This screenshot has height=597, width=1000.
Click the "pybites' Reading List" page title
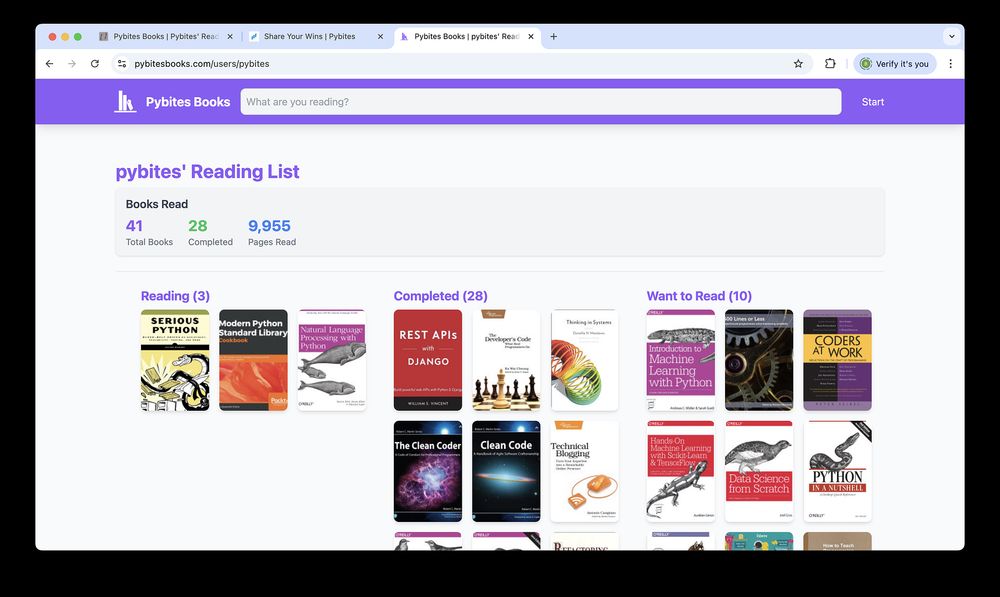click(x=207, y=172)
